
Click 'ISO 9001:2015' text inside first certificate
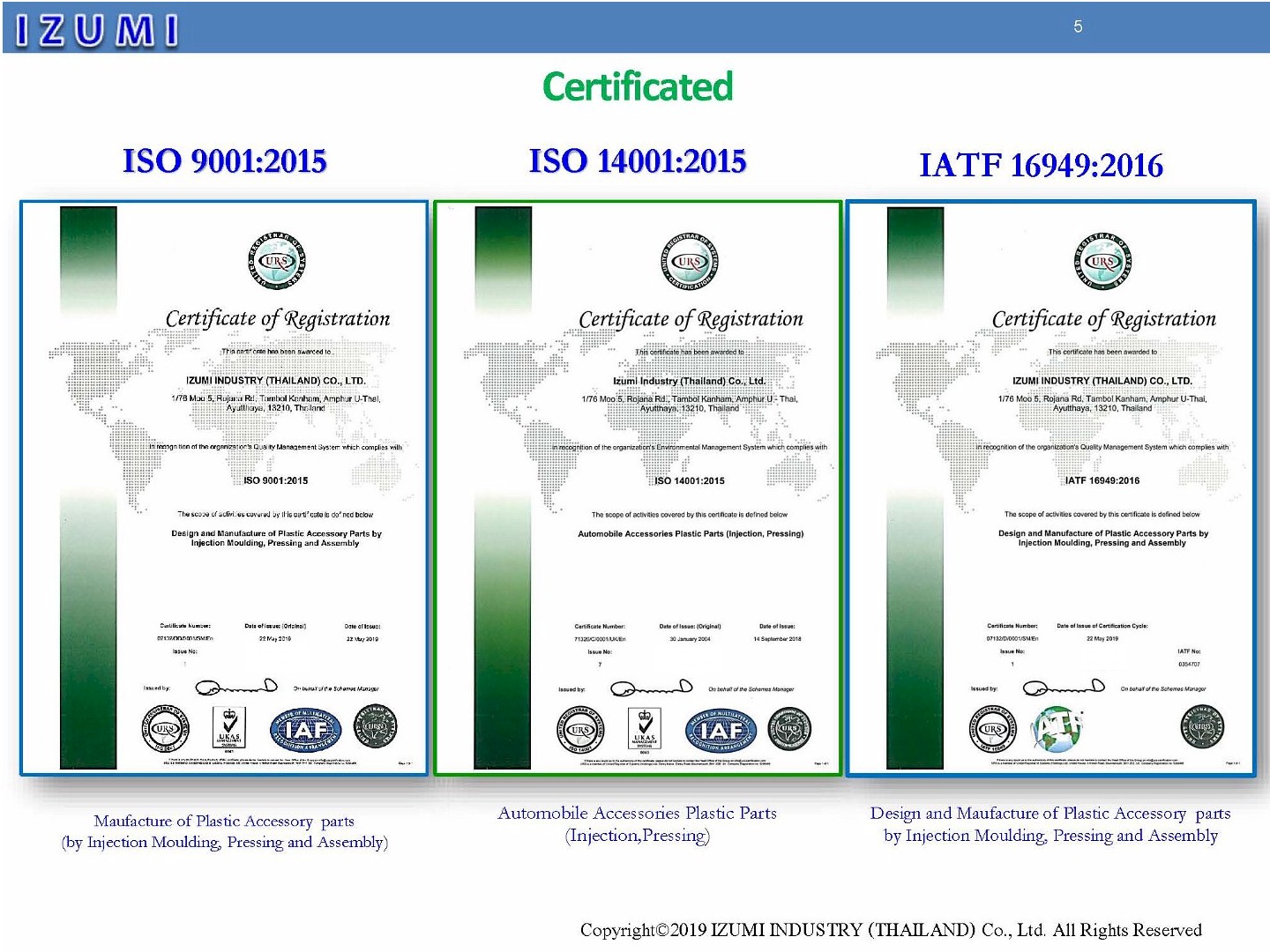[276, 480]
